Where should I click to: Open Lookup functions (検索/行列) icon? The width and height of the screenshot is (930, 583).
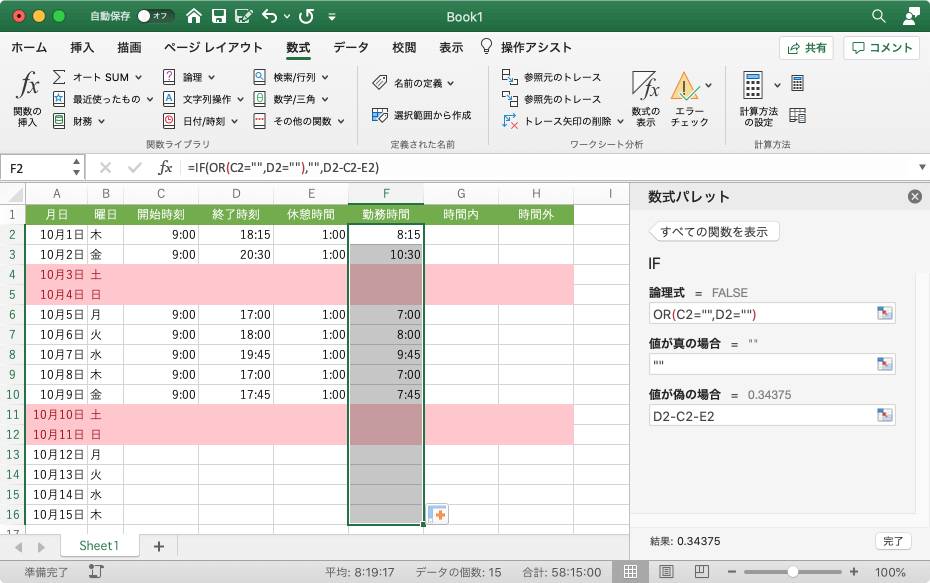[x=259, y=77]
